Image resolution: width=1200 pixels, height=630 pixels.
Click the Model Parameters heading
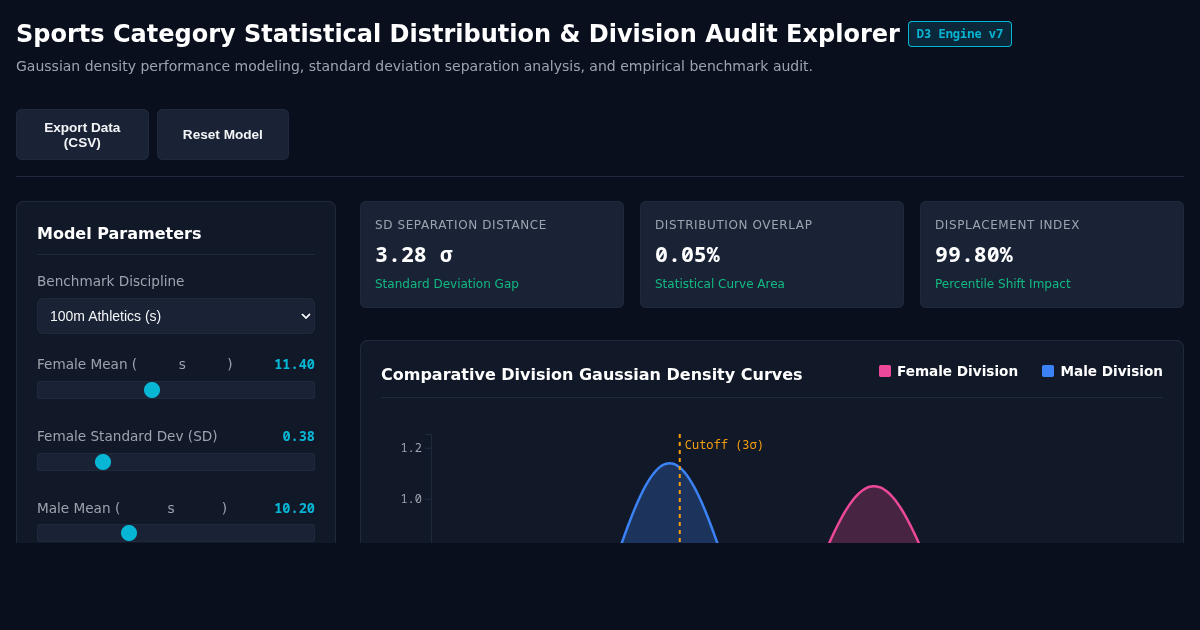point(119,233)
